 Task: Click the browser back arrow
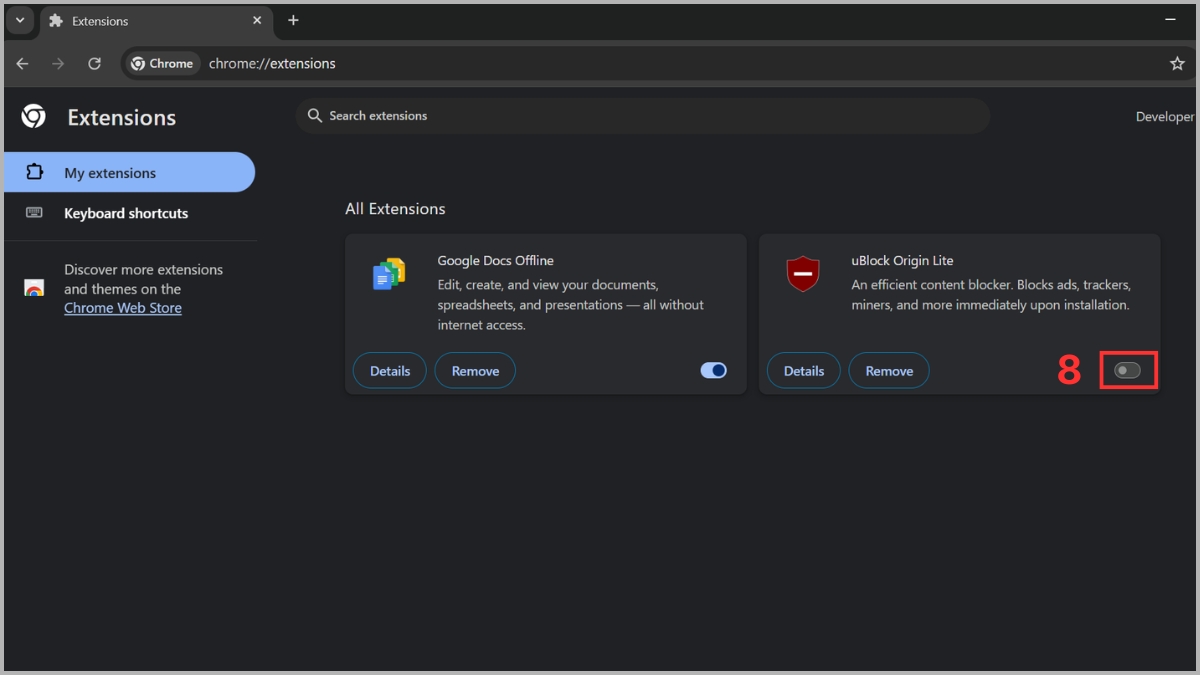click(x=22, y=63)
